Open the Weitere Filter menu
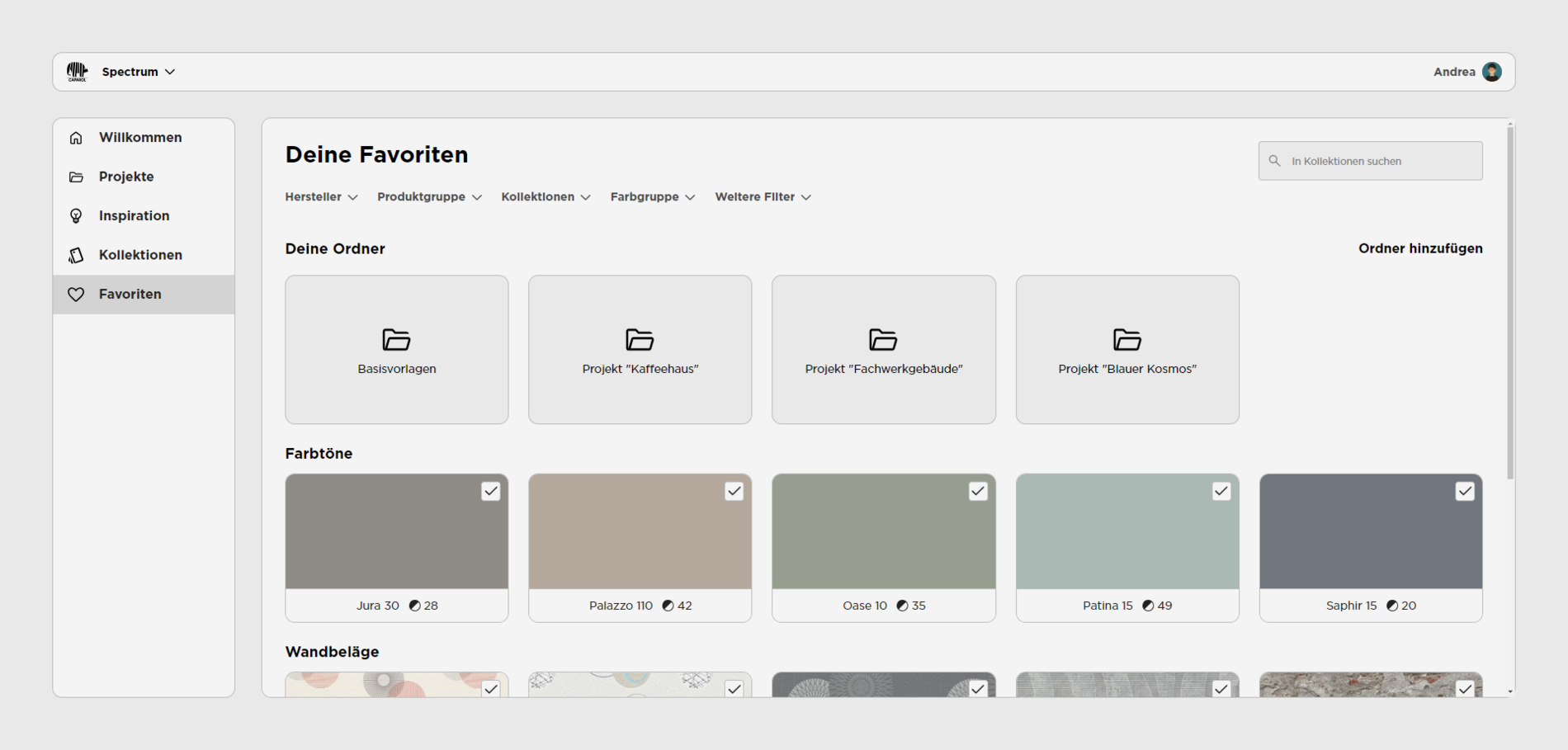 click(762, 196)
